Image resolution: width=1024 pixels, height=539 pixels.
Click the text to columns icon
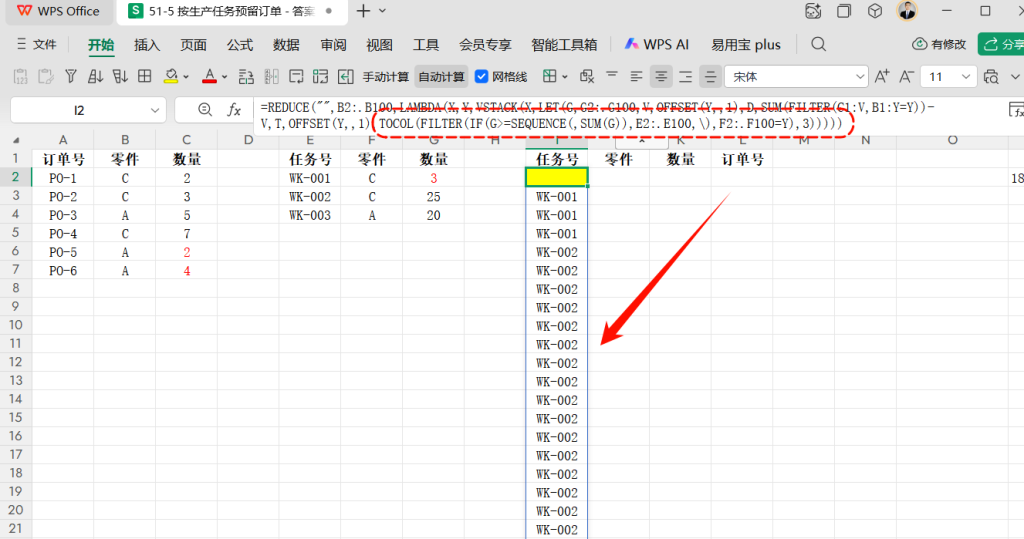click(x=271, y=76)
